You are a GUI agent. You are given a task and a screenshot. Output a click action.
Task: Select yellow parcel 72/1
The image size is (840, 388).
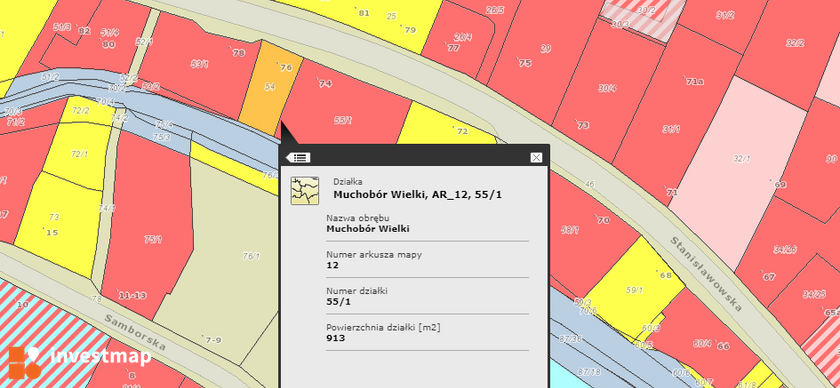(79, 154)
